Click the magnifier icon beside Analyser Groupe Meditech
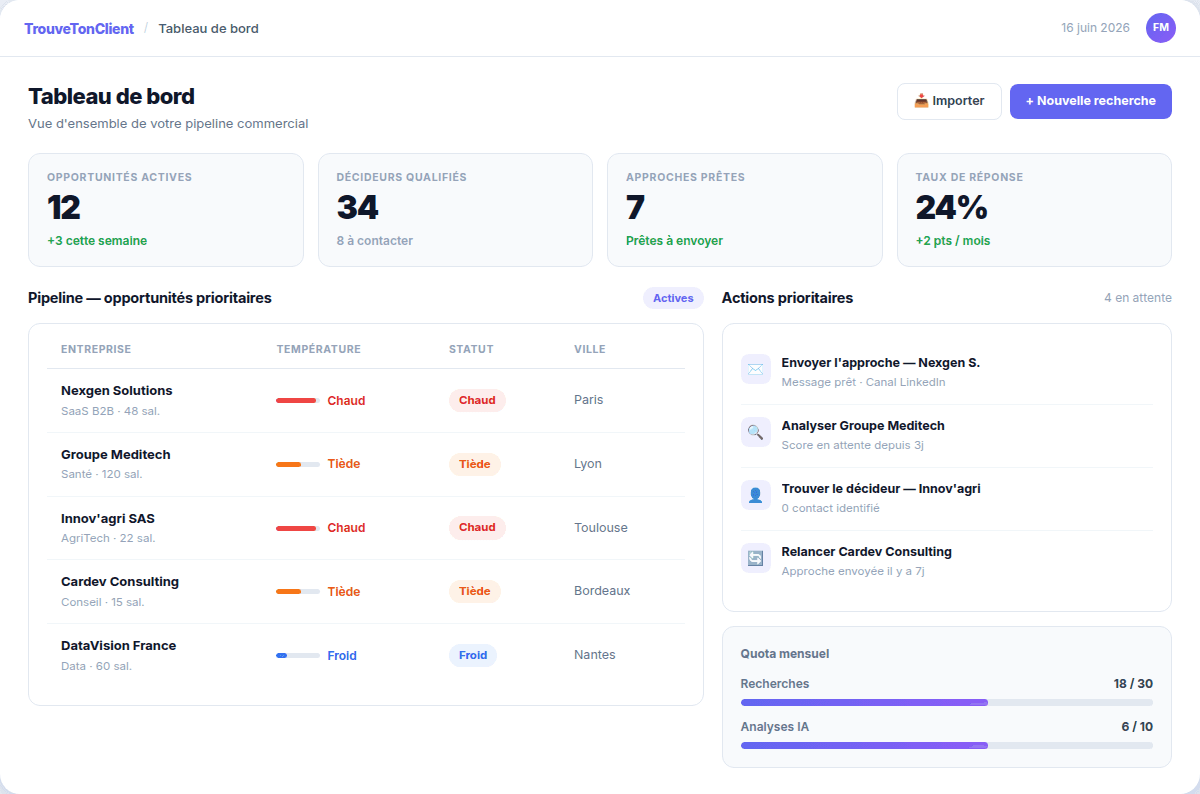 756,432
